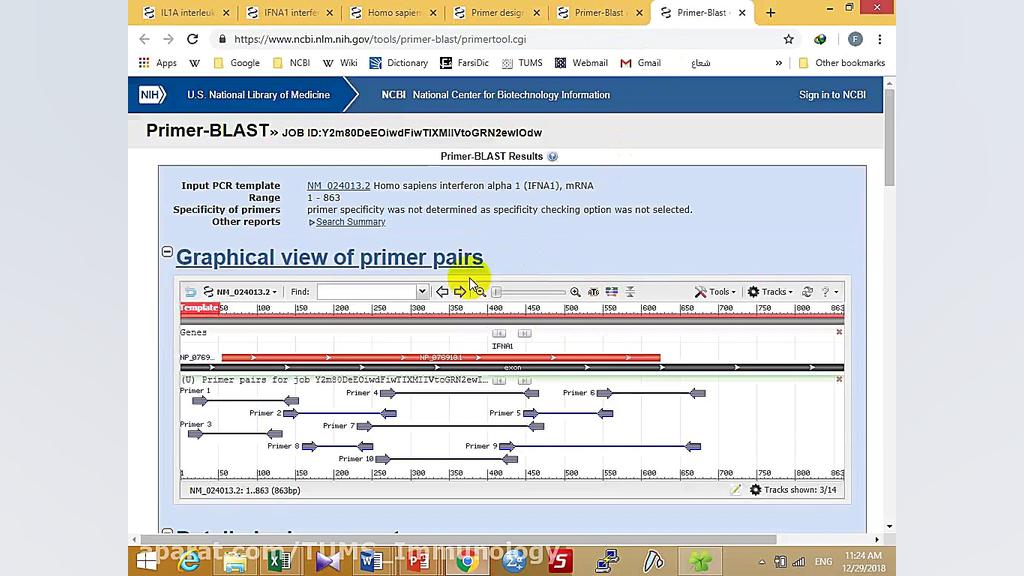Bookmark this page with the star icon
The width and height of the screenshot is (1024, 576).
coord(789,39)
